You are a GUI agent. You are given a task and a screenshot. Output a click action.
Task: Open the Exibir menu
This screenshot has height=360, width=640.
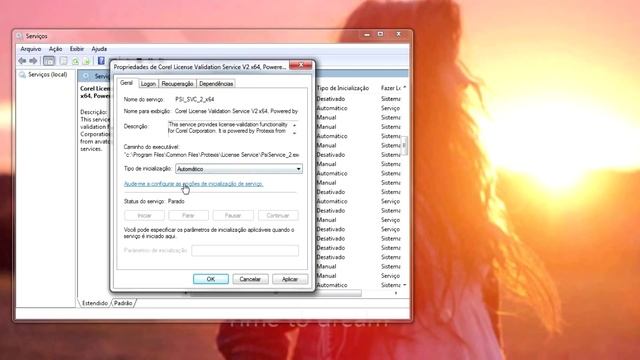click(77, 49)
